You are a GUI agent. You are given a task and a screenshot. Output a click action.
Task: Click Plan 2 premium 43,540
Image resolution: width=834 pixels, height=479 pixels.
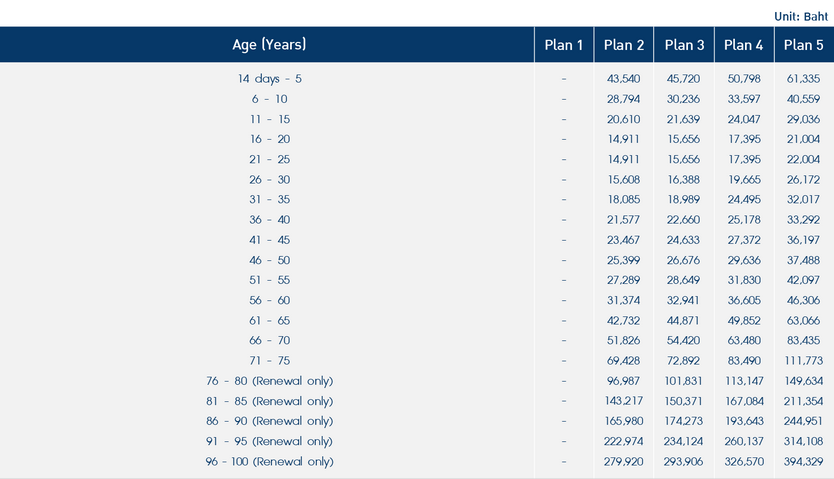point(624,79)
